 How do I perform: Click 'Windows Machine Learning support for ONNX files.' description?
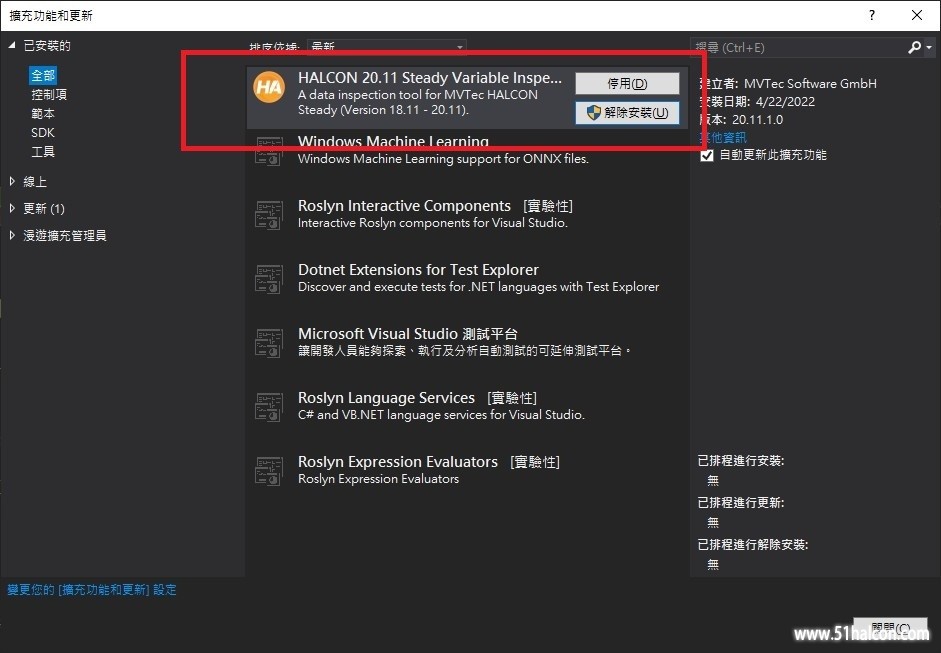[x=443, y=159]
